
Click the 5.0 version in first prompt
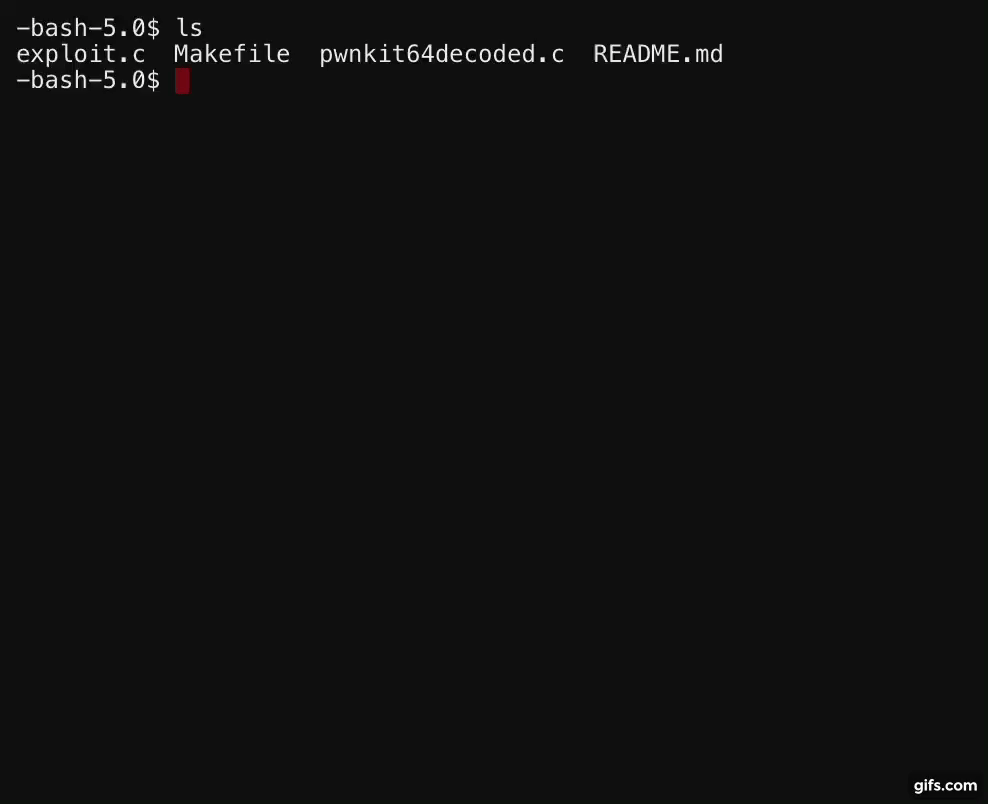click(124, 28)
